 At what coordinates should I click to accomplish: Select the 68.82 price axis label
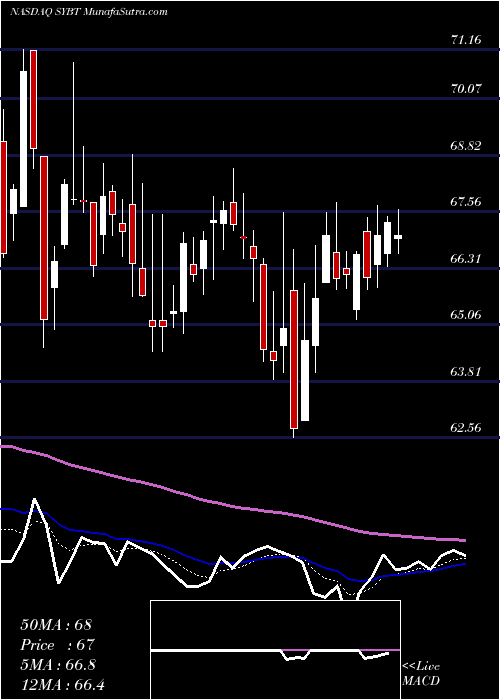click(x=466, y=146)
